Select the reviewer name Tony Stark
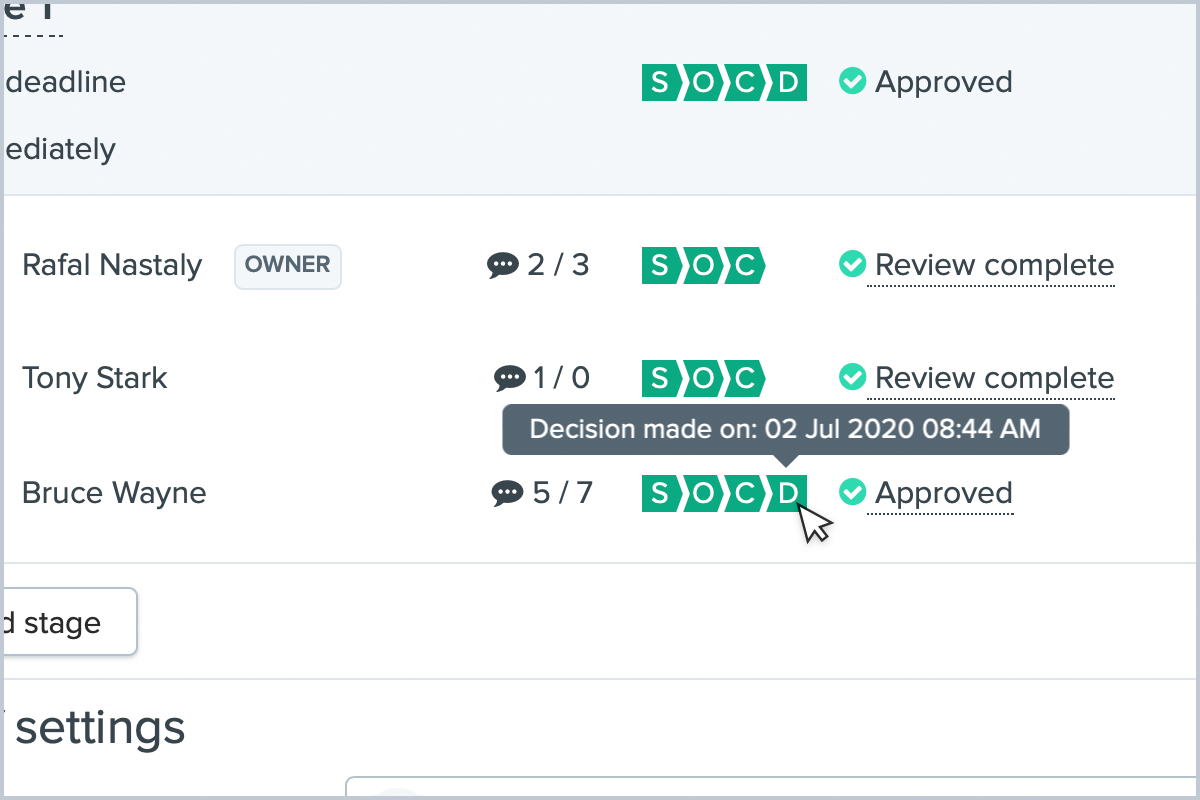The height and width of the screenshot is (800, 1200). 95,378
